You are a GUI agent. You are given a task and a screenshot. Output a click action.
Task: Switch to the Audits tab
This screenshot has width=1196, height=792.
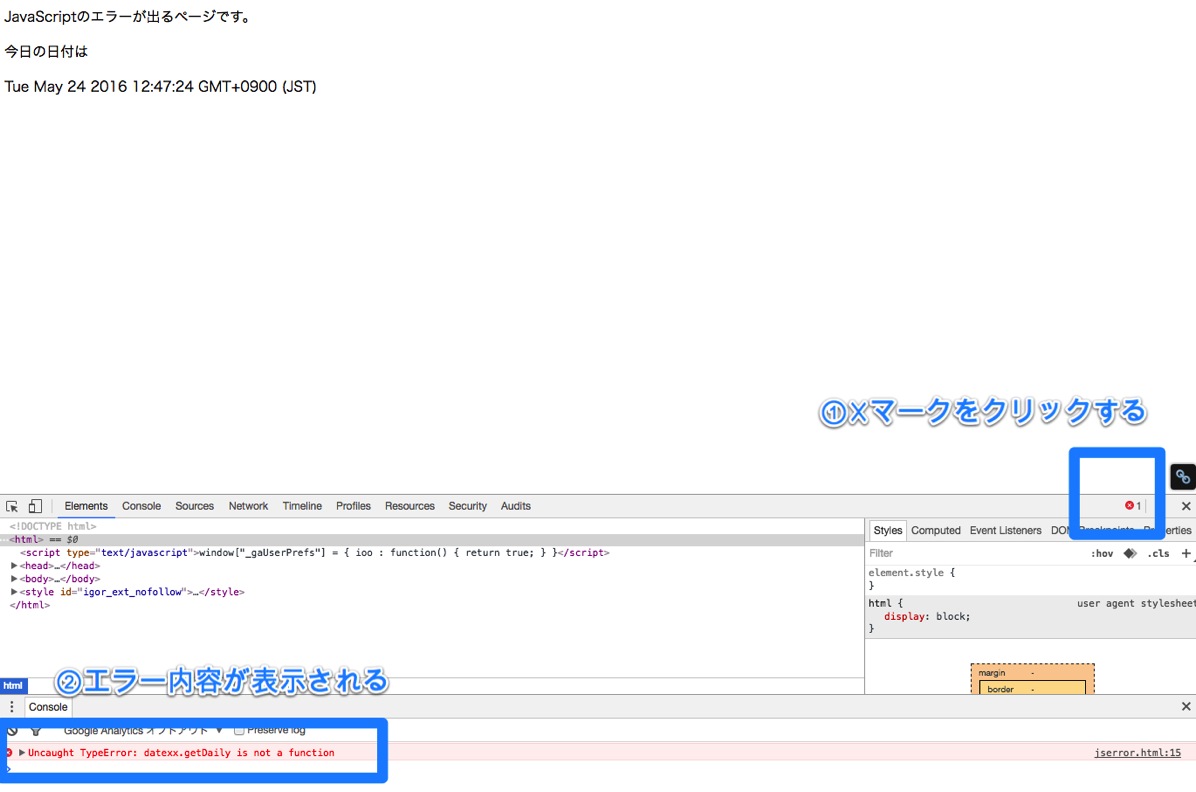(x=516, y=506)
